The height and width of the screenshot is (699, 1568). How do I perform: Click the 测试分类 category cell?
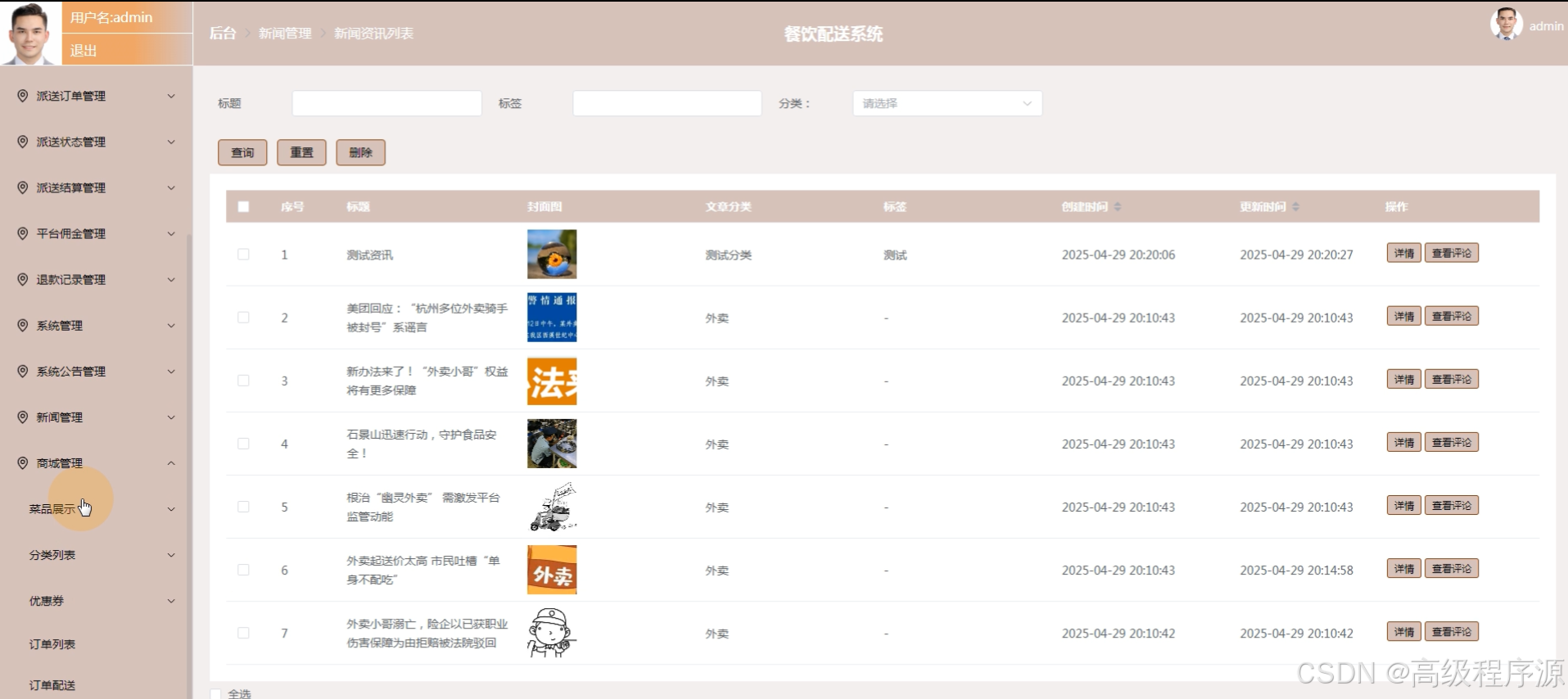(728, 255)
